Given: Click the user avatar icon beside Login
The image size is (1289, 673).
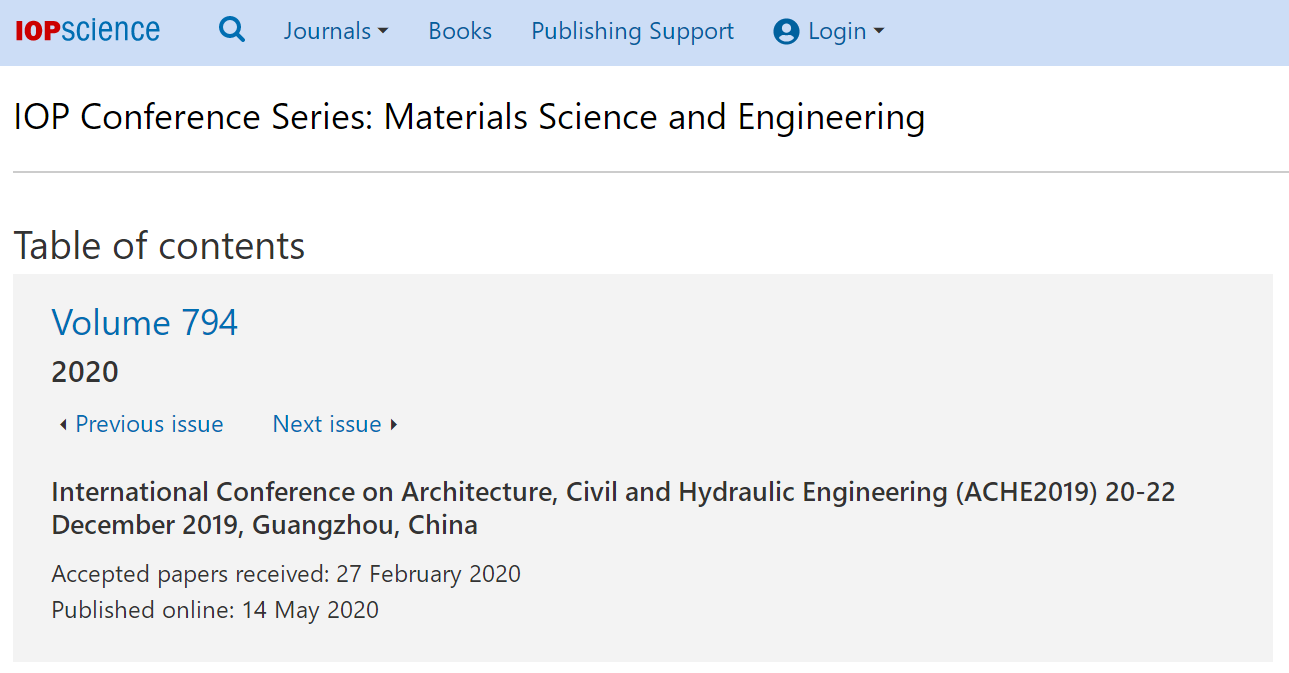Looking at the screenshot, I should (x=786, y=32).
